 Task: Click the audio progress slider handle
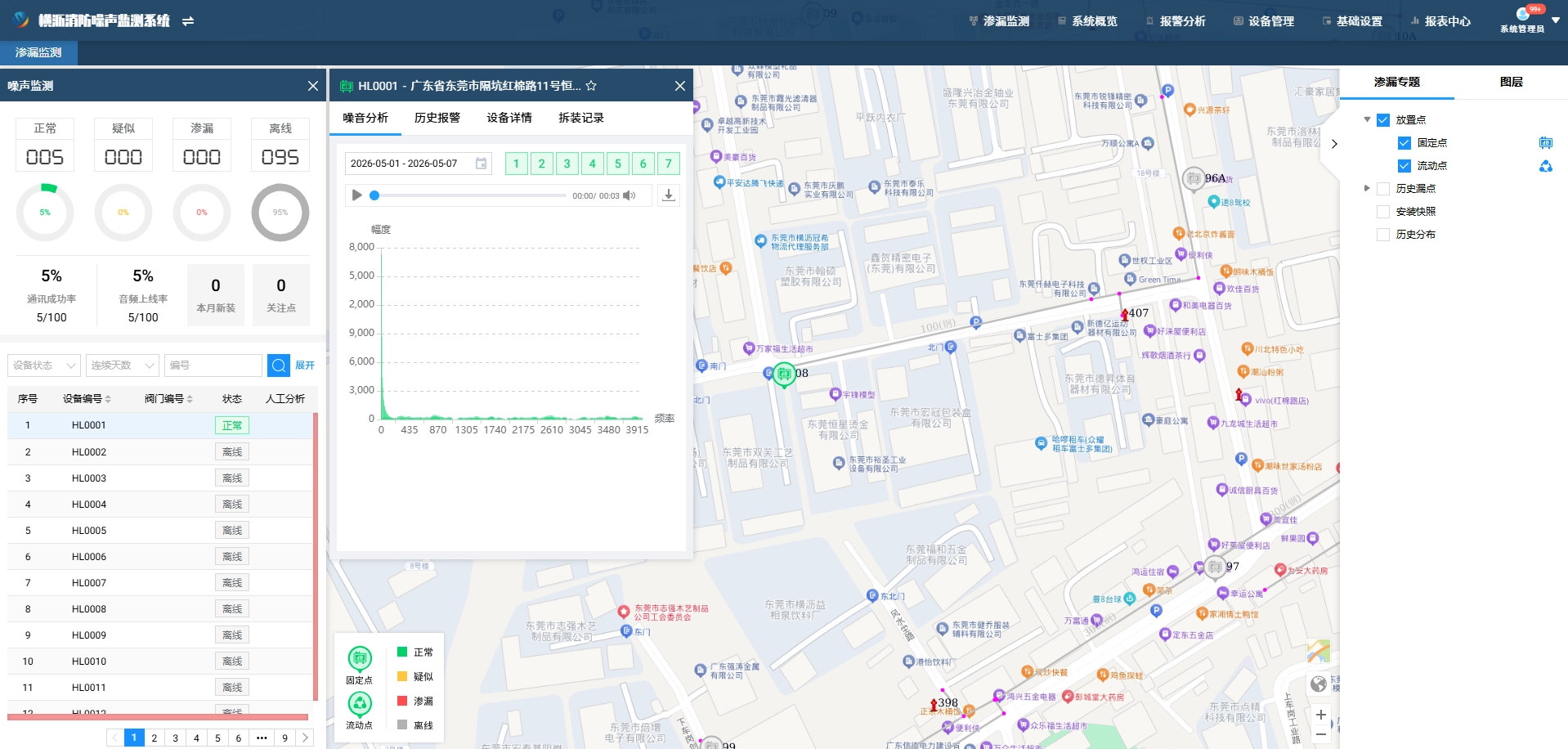[374, 195]
